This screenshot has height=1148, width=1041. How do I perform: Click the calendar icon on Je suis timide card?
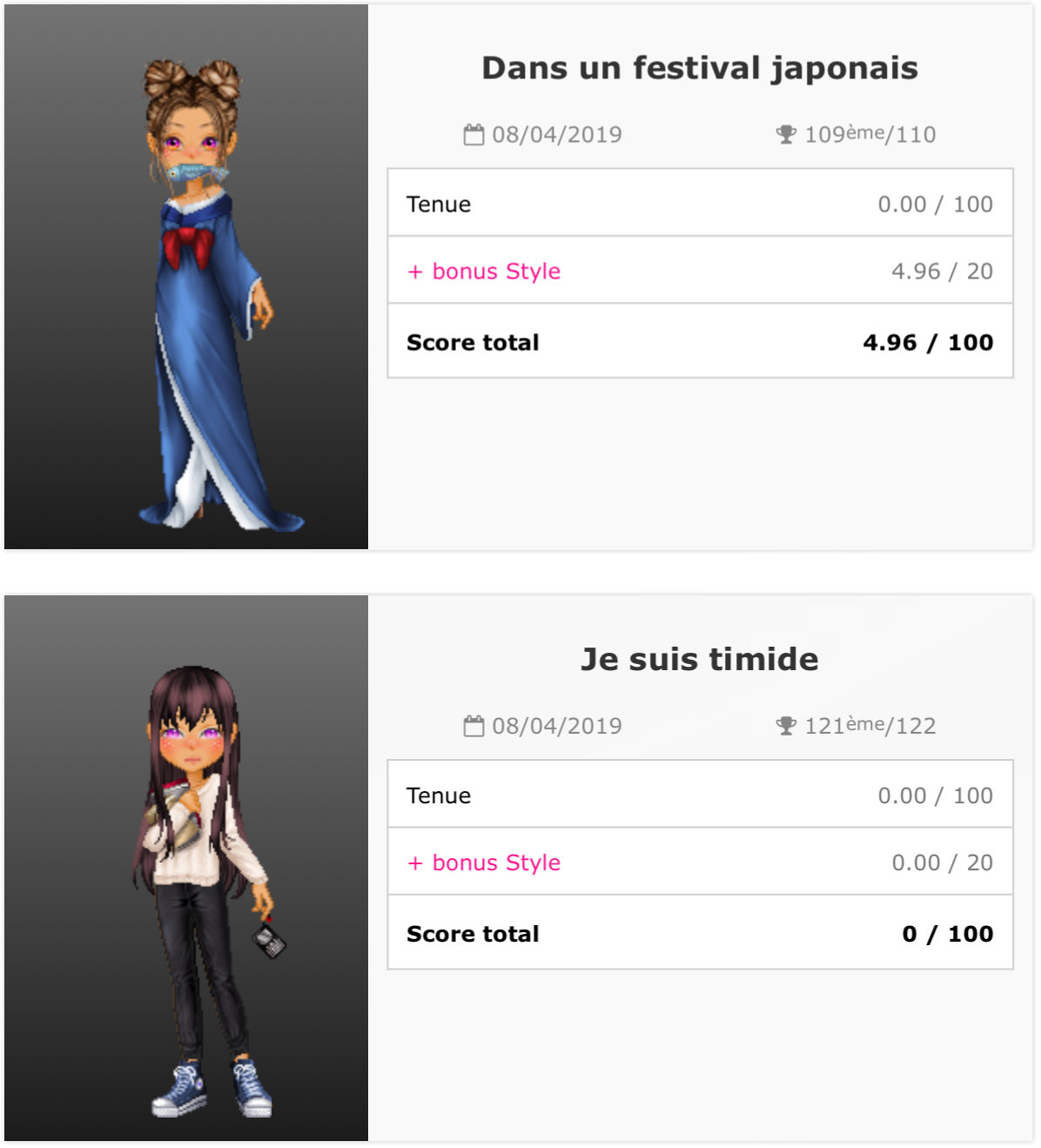(x=473, y=726)
